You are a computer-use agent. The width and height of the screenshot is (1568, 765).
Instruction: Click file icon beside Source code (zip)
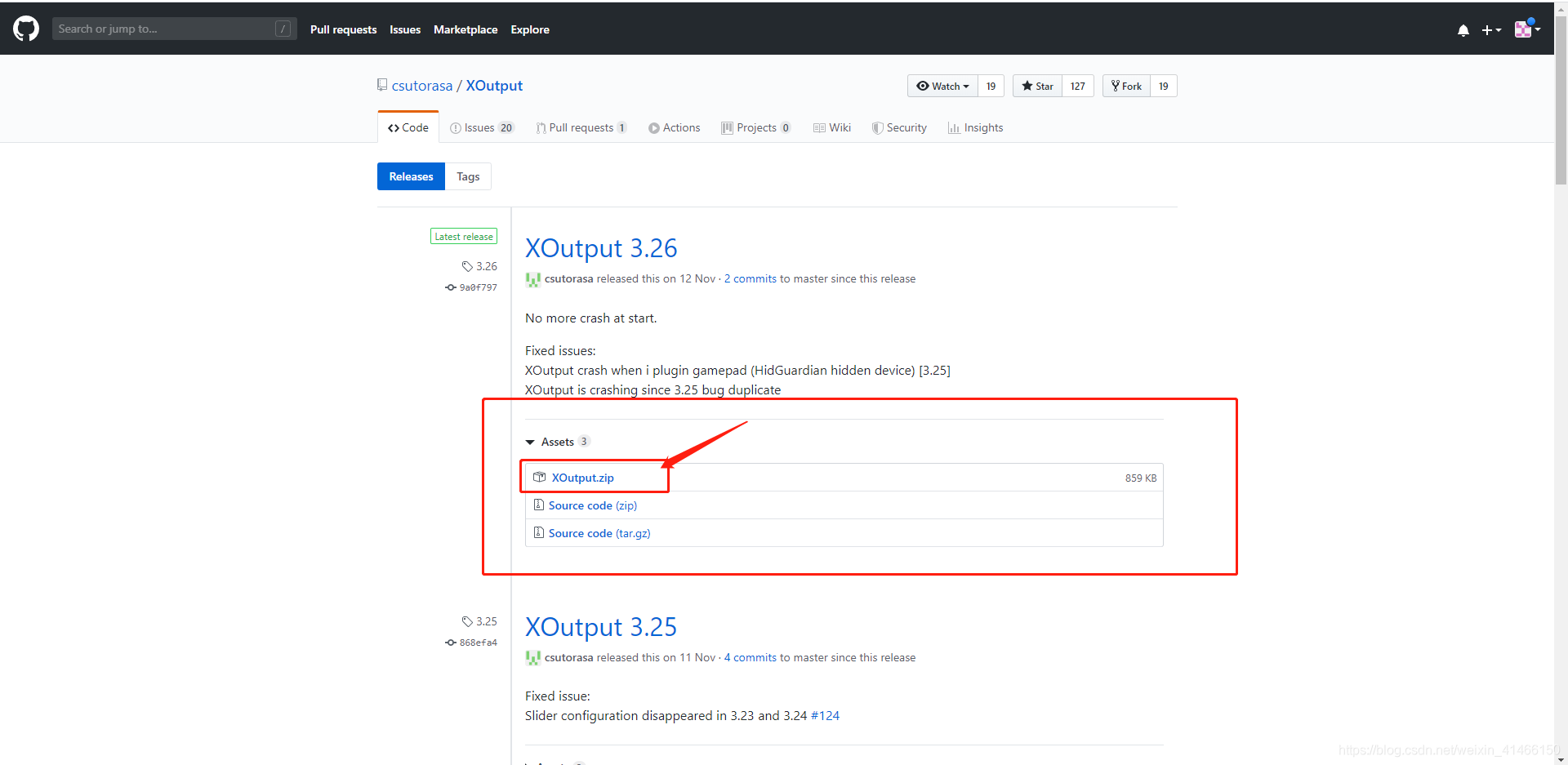point(539,505)
